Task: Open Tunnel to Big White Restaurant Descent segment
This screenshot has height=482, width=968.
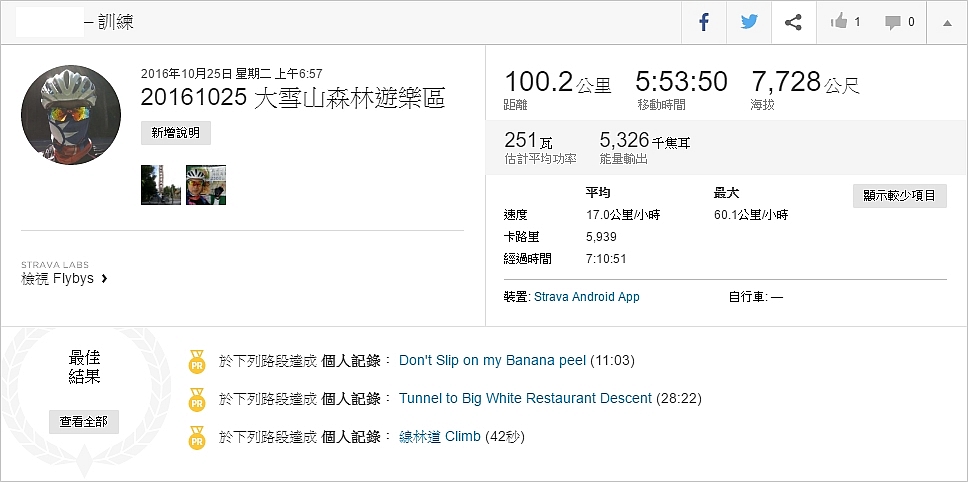Action: (x=525, y=398)
